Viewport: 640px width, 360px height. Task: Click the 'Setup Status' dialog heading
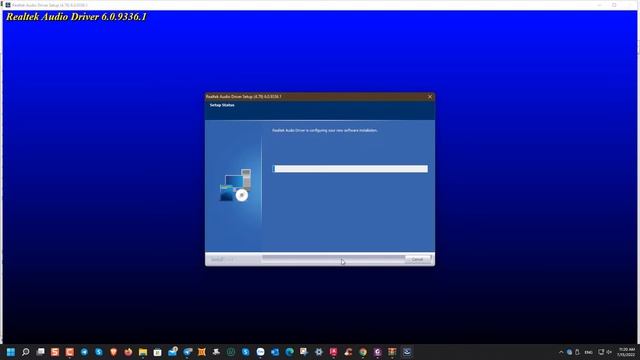pos(222,105)
